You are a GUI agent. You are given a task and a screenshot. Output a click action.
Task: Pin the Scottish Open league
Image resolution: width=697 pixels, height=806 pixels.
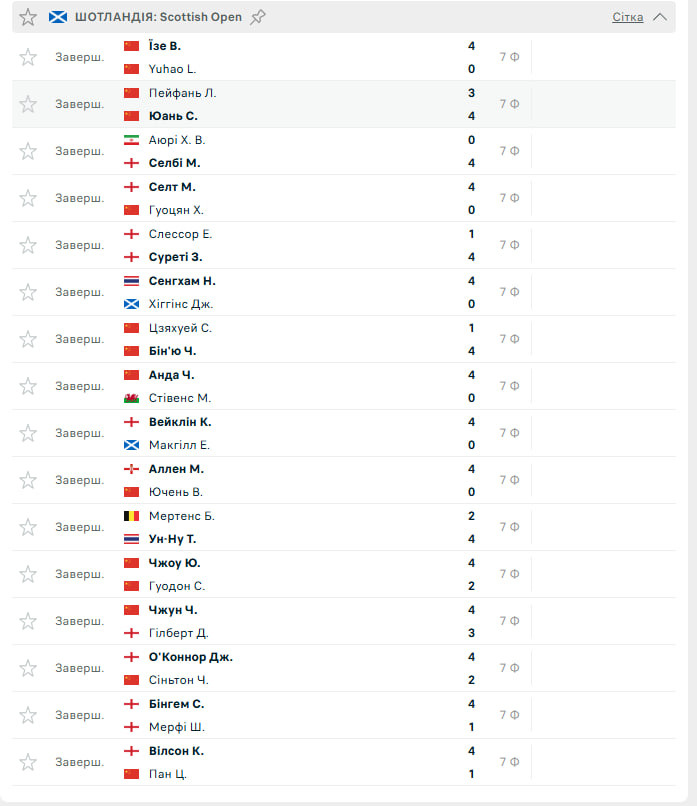(x=258, y=17)
